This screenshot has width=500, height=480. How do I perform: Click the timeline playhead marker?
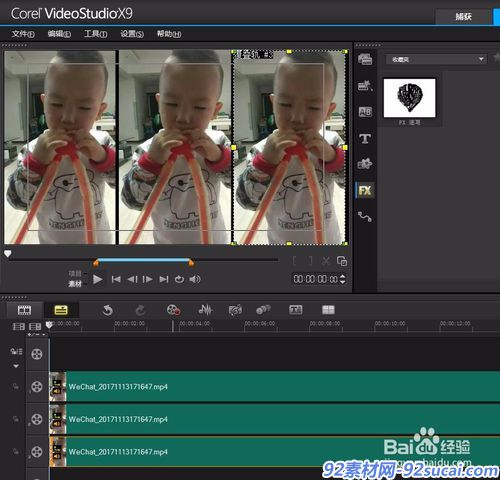click(x=49, y=324)
